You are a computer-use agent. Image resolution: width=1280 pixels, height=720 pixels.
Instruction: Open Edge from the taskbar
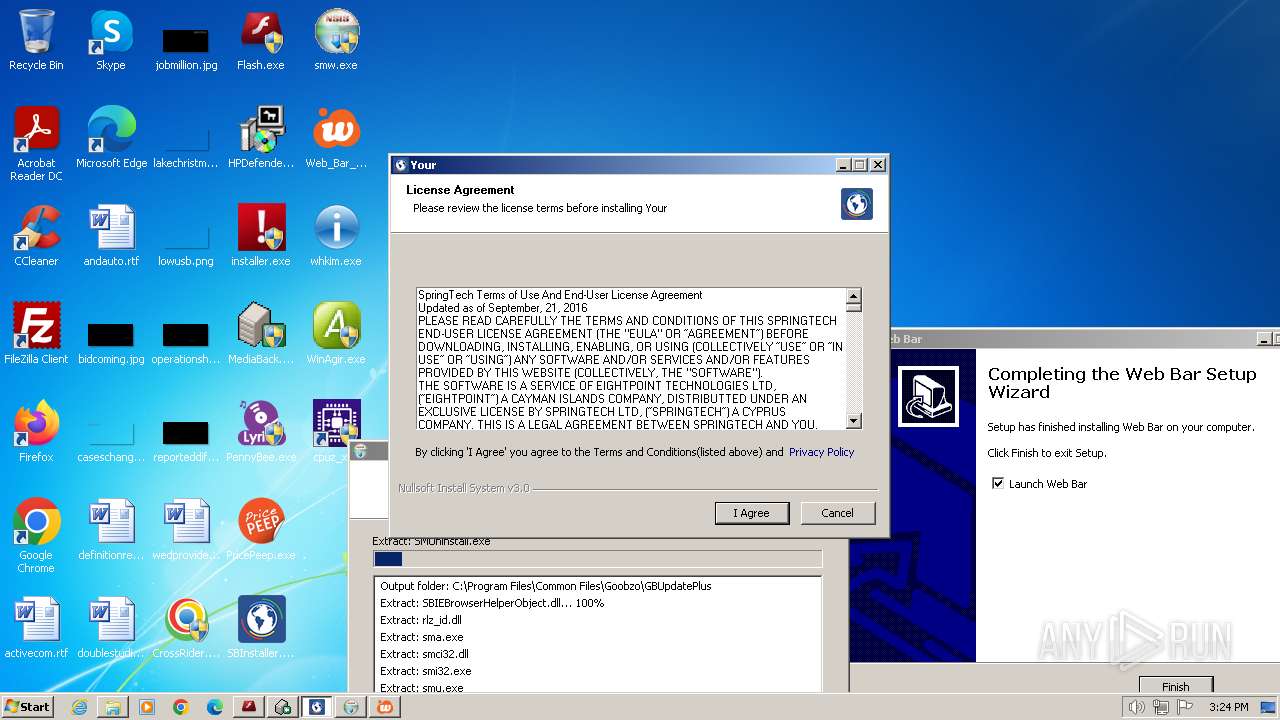pos(215,707)
